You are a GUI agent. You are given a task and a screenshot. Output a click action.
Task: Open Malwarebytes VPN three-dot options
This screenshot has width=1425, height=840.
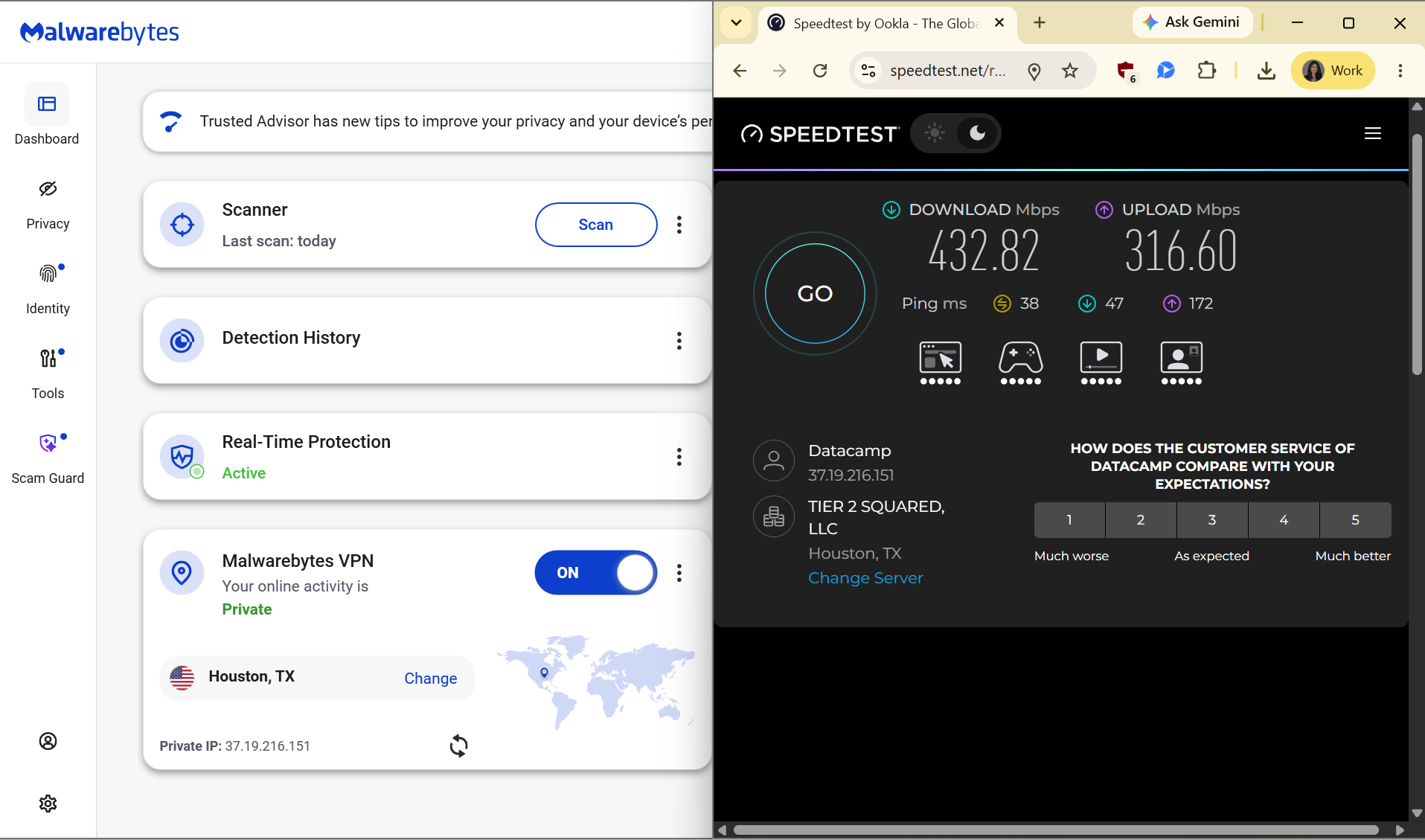pyautogui.click(x=679, y=573)
